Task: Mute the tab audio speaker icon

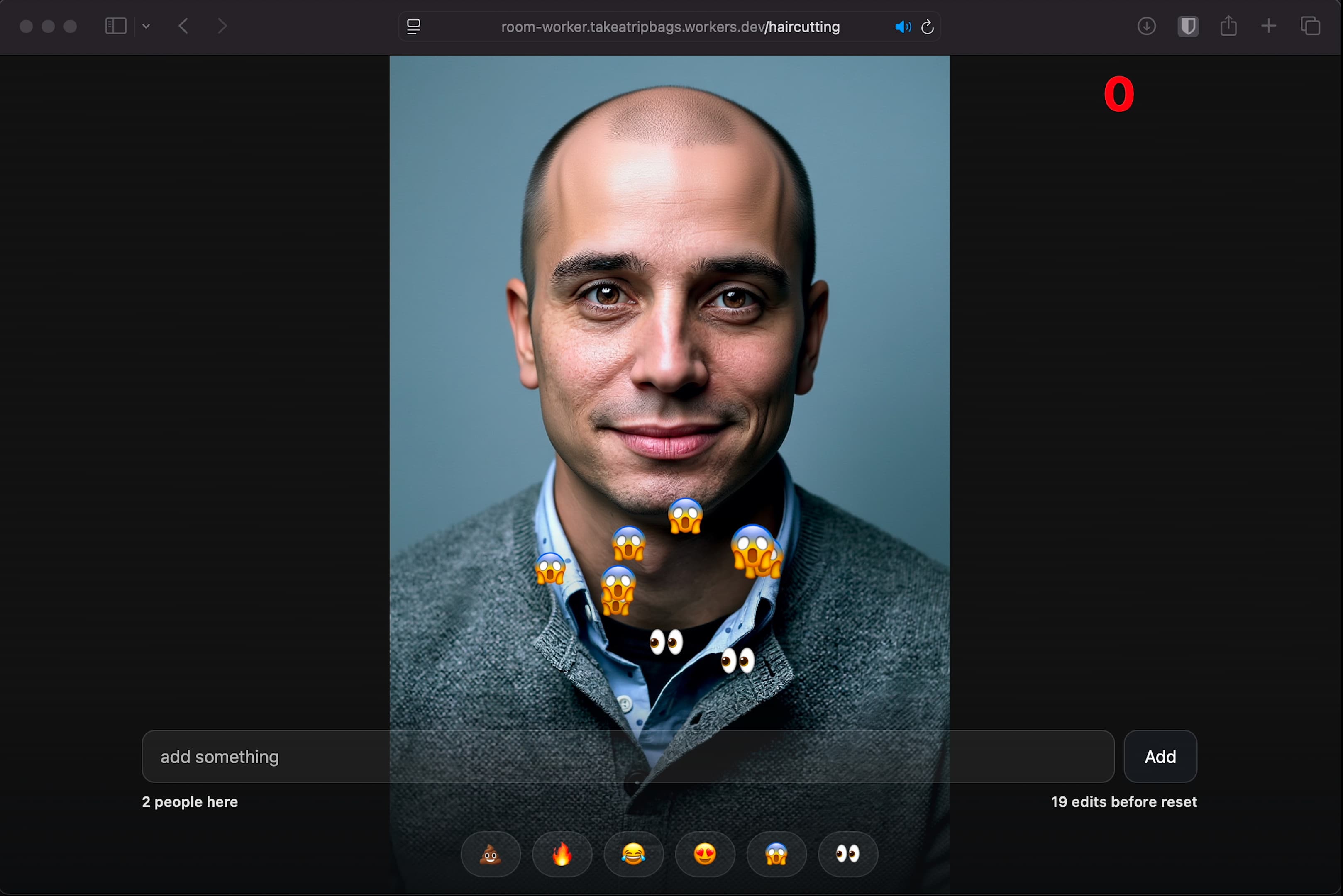Action: 902,27
